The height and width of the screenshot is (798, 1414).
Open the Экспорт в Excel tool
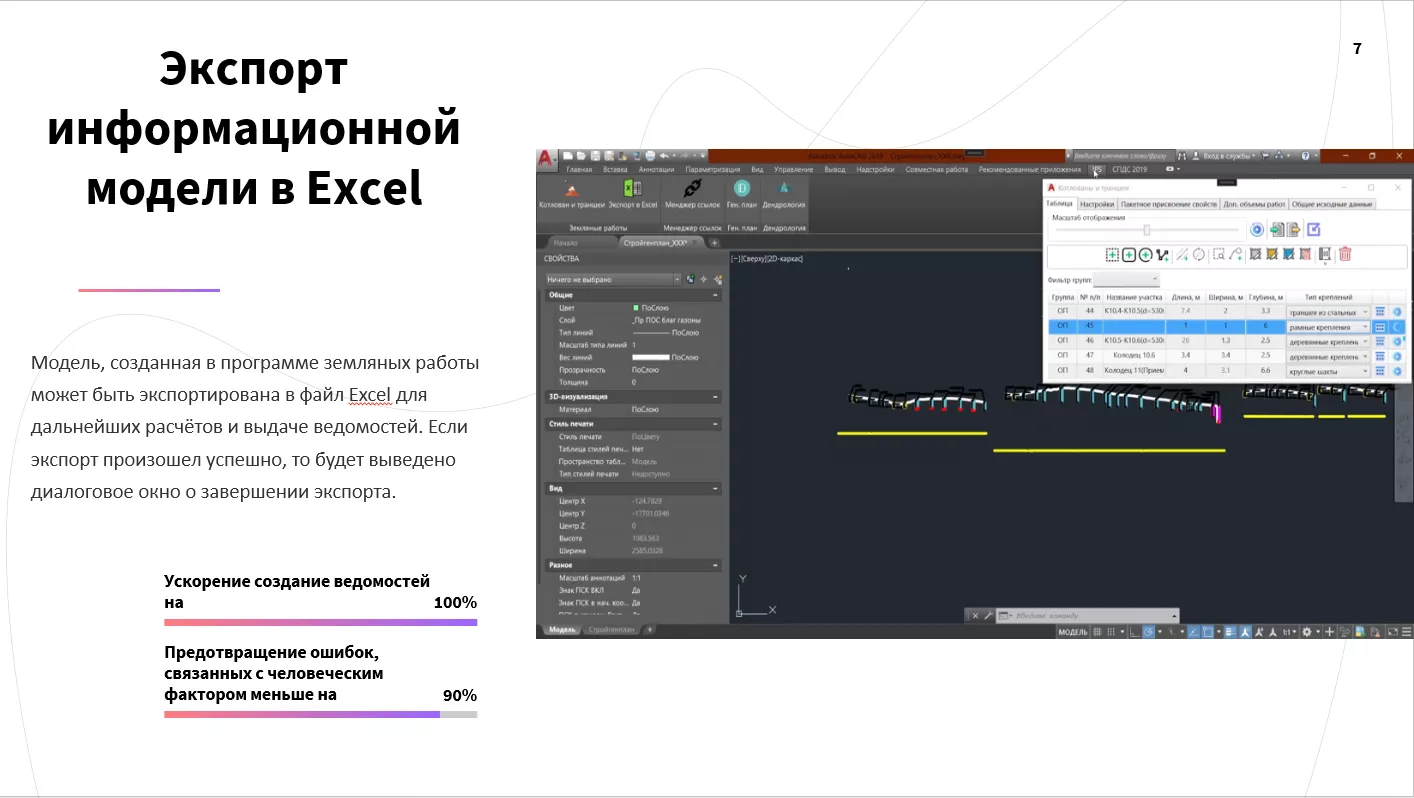tap(631, 199)
